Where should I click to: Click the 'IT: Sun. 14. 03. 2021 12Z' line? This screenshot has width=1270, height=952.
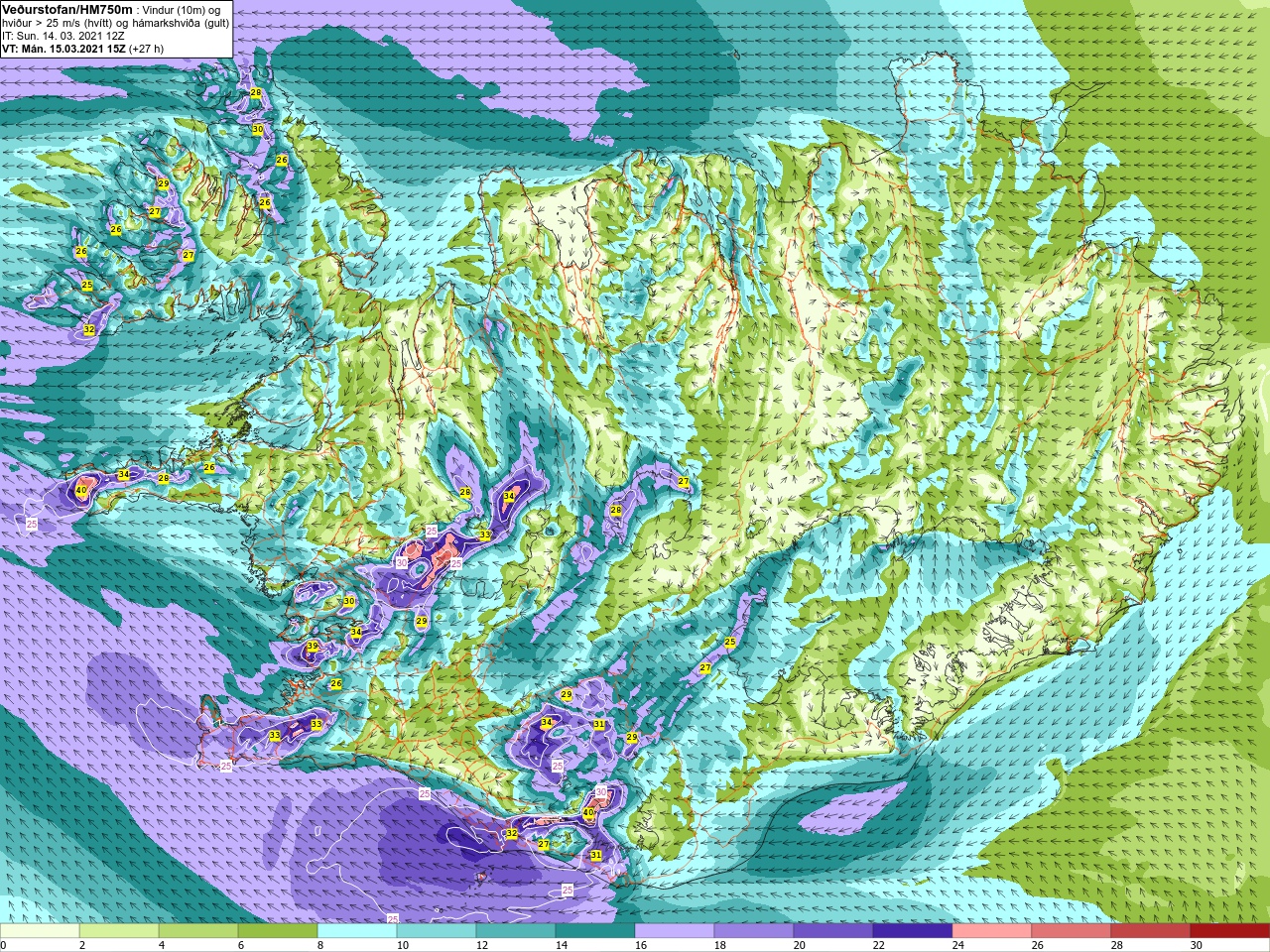coord(63,35)
